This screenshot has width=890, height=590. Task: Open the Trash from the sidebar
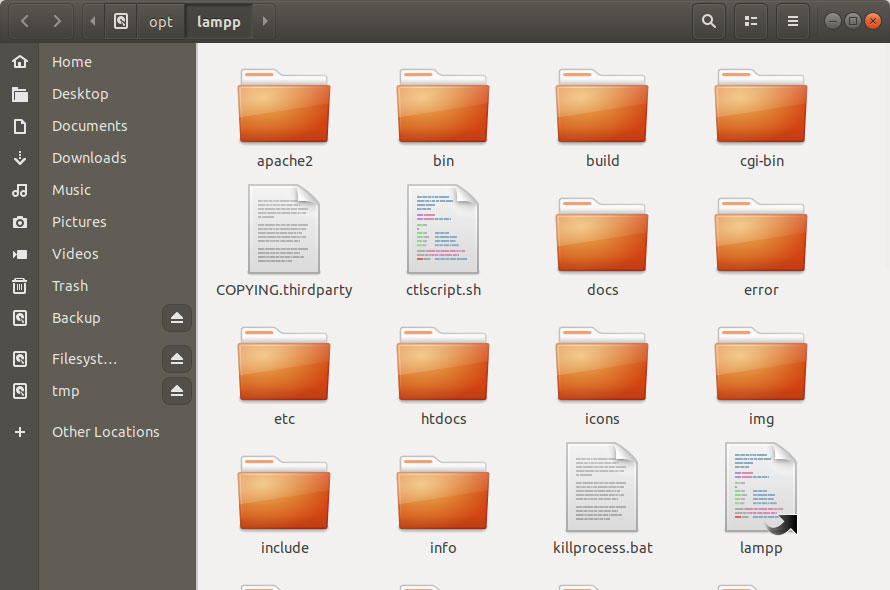pos(69,285)
